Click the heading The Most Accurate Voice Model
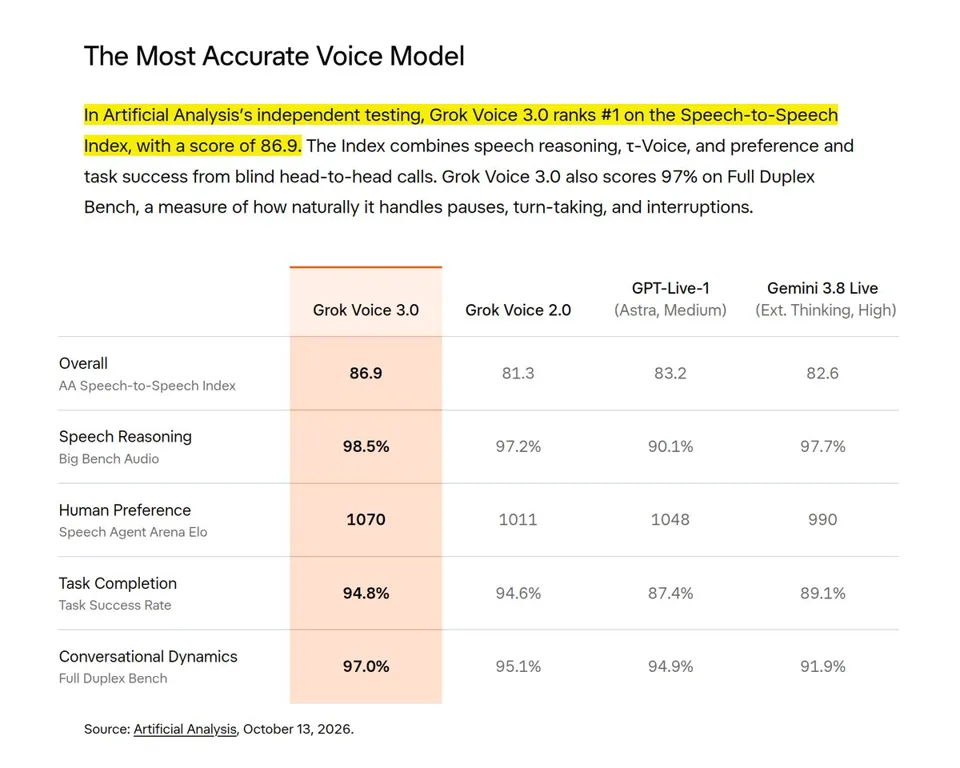Image resolution: width=960 pixels, height=768 pixels. [274, 56]
